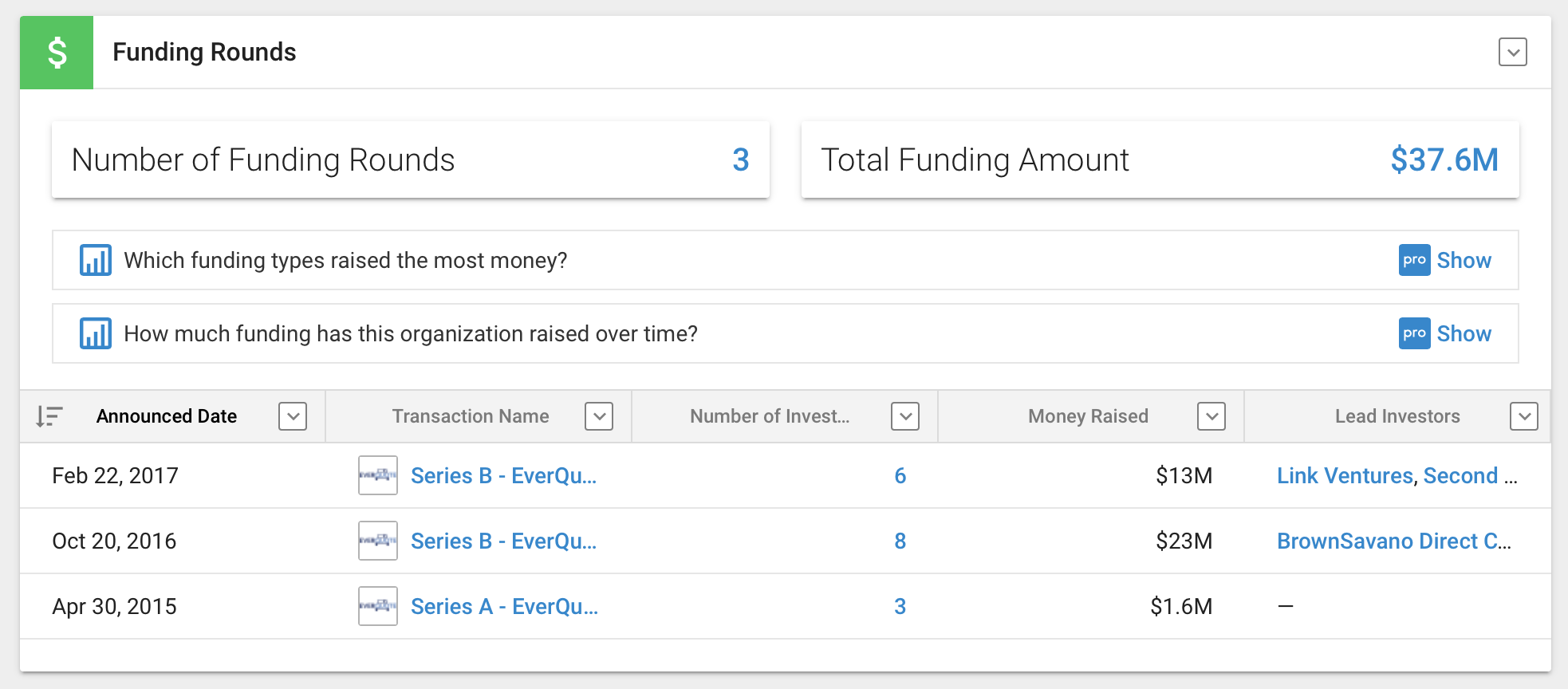Open the Series B transaction from Feb 22, 2017

pos(503,475)
